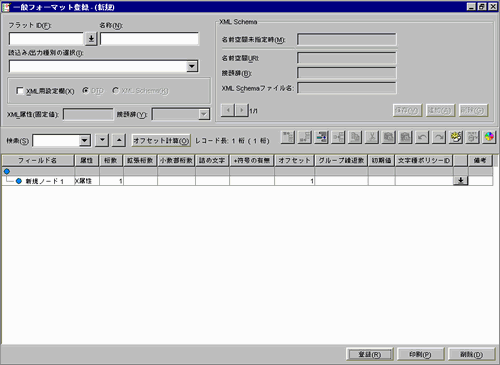Image resolution: width=500 pixels, height=365 pixels.
Task: Open the read/output type selection dropdown
Action: 192,66
